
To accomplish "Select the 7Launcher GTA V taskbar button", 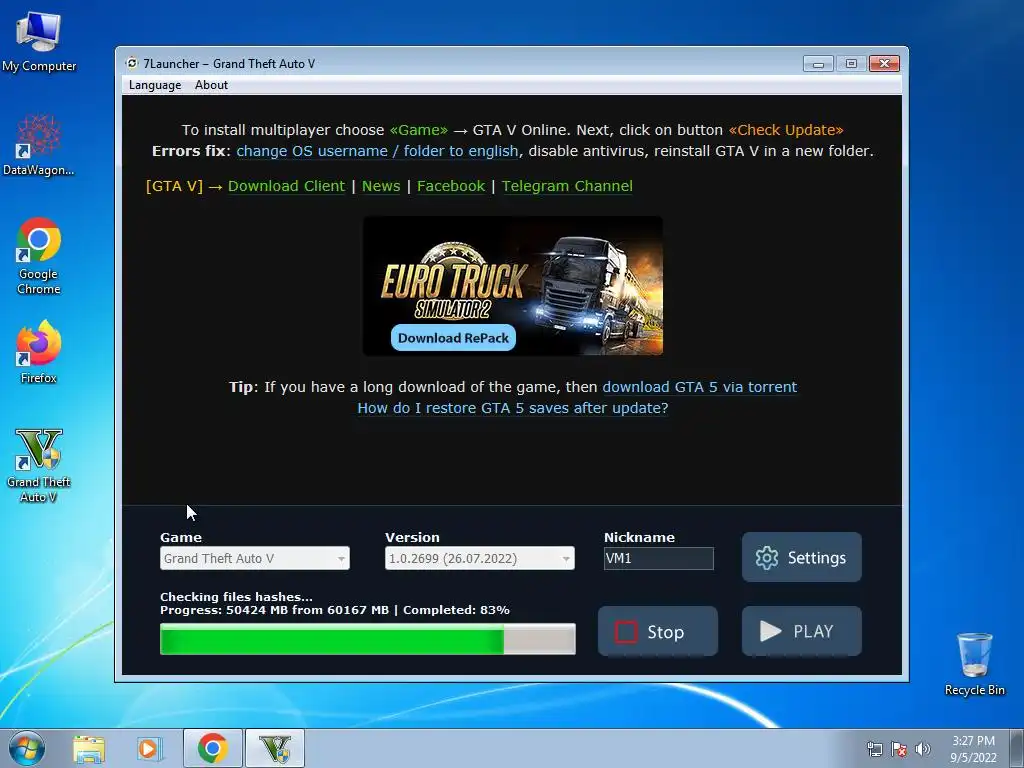I will tap(275, 748).
